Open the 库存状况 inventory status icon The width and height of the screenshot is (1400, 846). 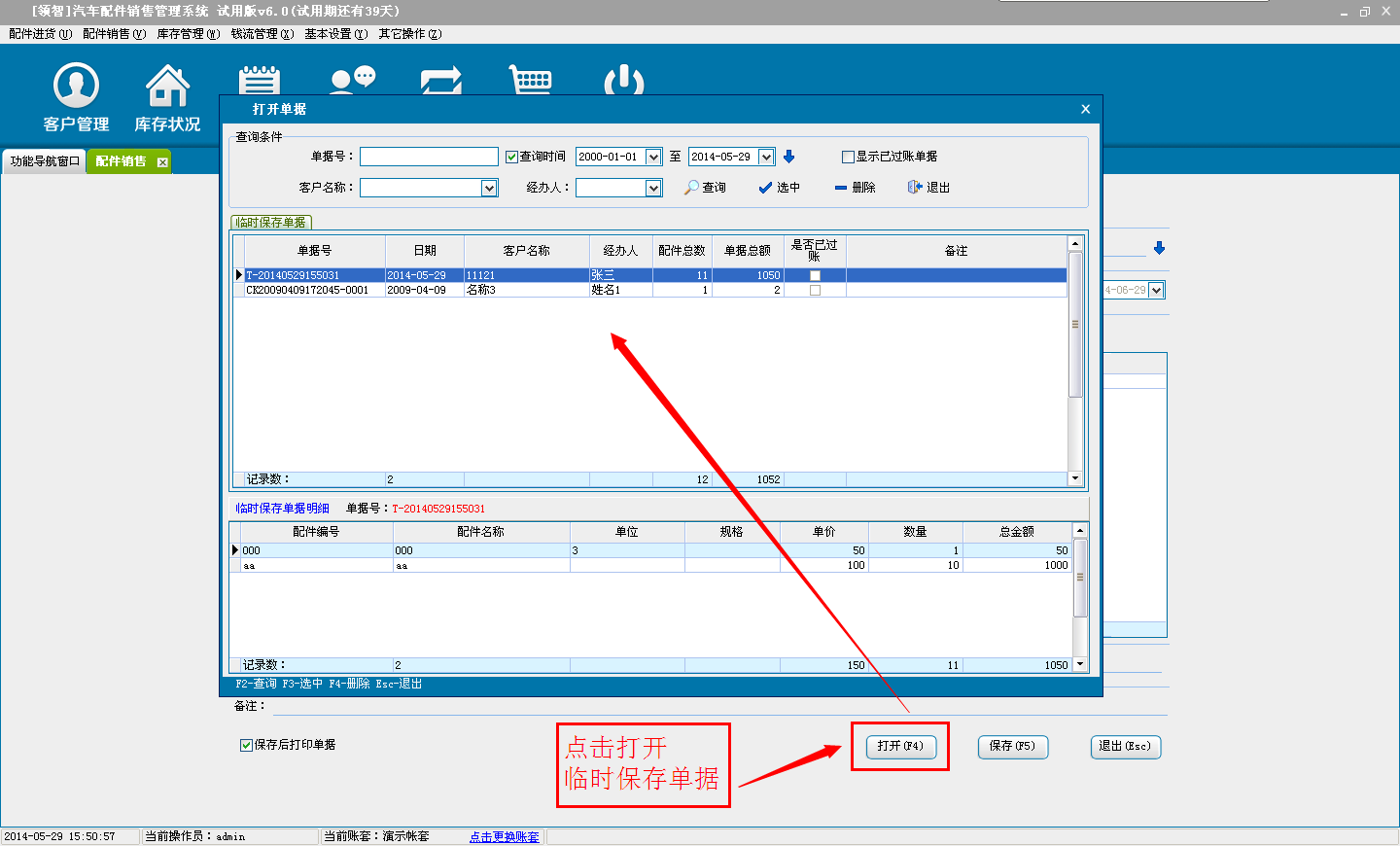point(167,96)
